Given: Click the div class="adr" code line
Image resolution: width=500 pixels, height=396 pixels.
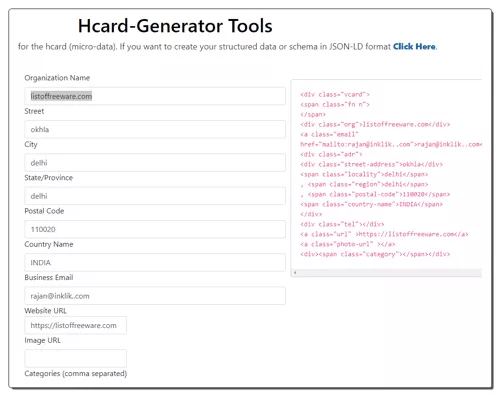Looking at the screenshot, I should point(331,154).
